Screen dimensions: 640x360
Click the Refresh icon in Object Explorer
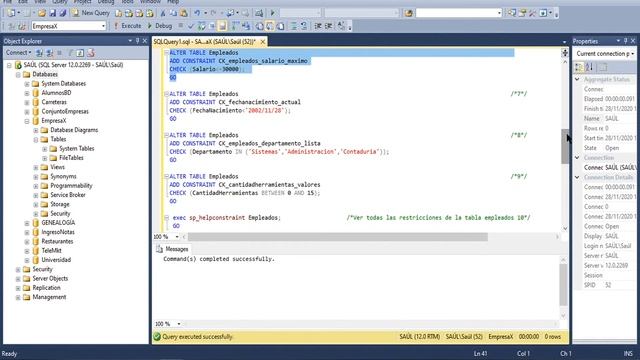(x=80, y=53)
